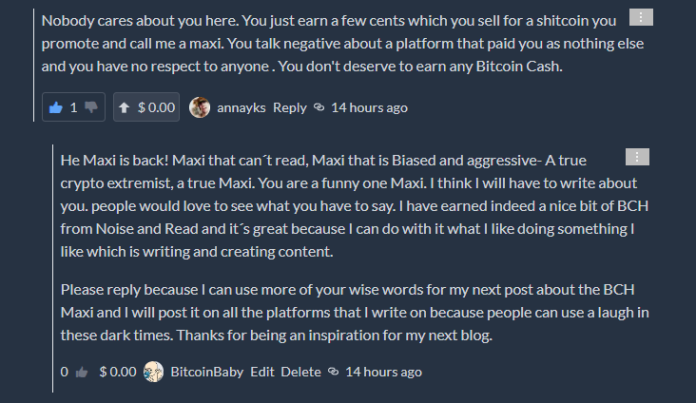Click the 0 like count on BitcoinBaby's comment

(64, 371)
